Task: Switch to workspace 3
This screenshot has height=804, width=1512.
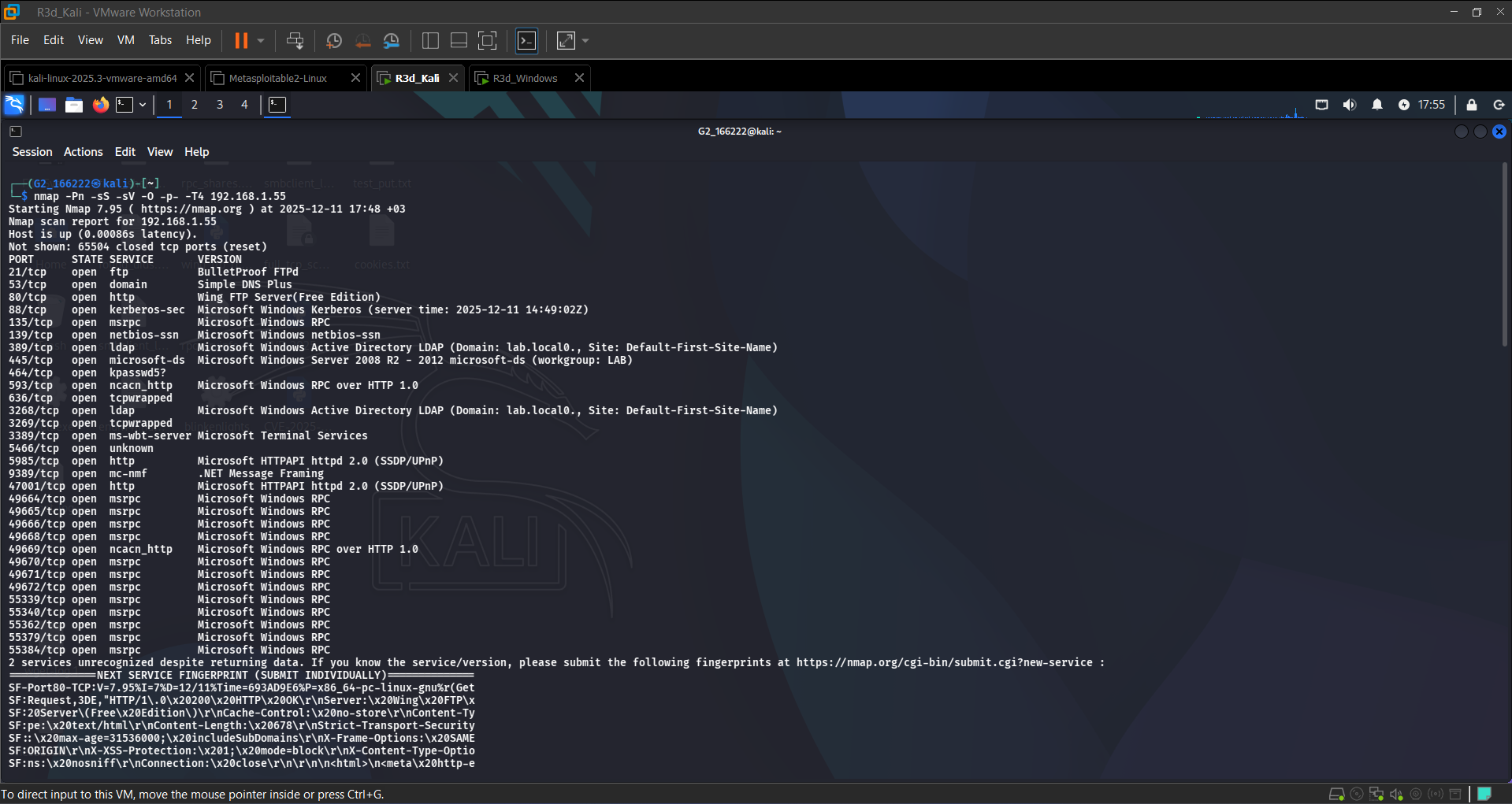Action: click(220, 105)
